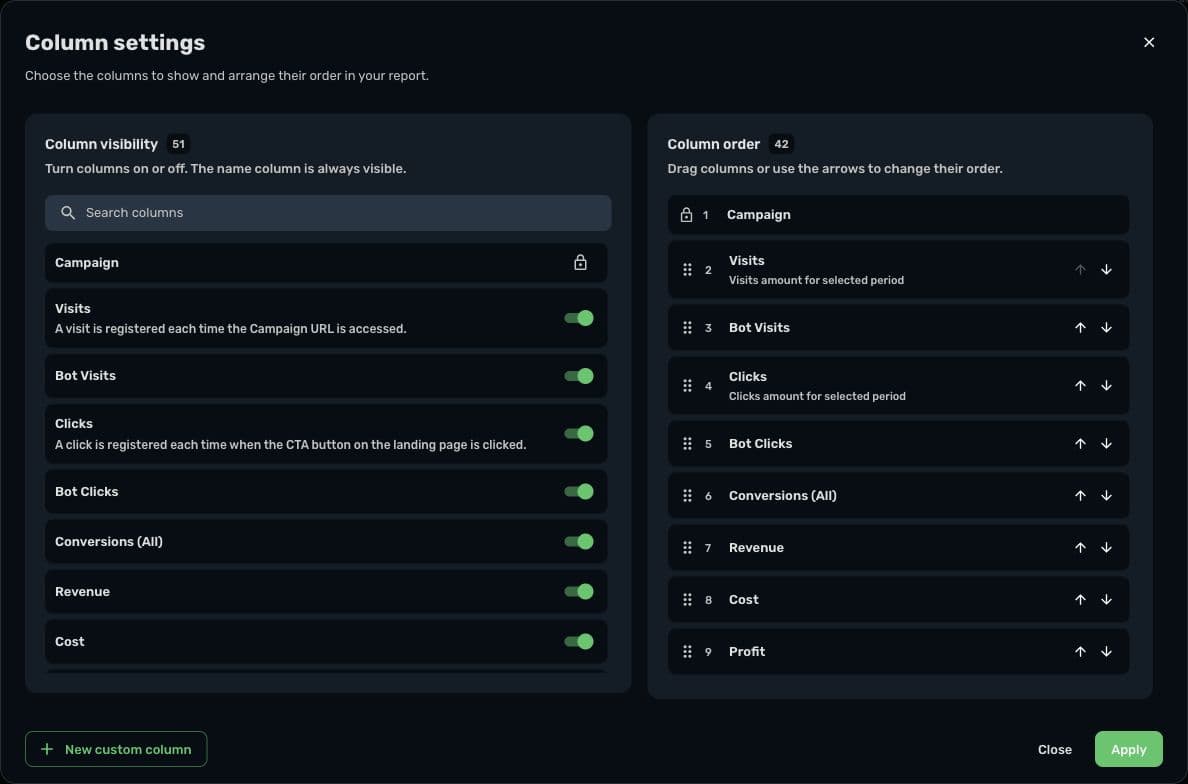
Task: Move Conversions (All) down
Action: click(x=1106, y=495)
